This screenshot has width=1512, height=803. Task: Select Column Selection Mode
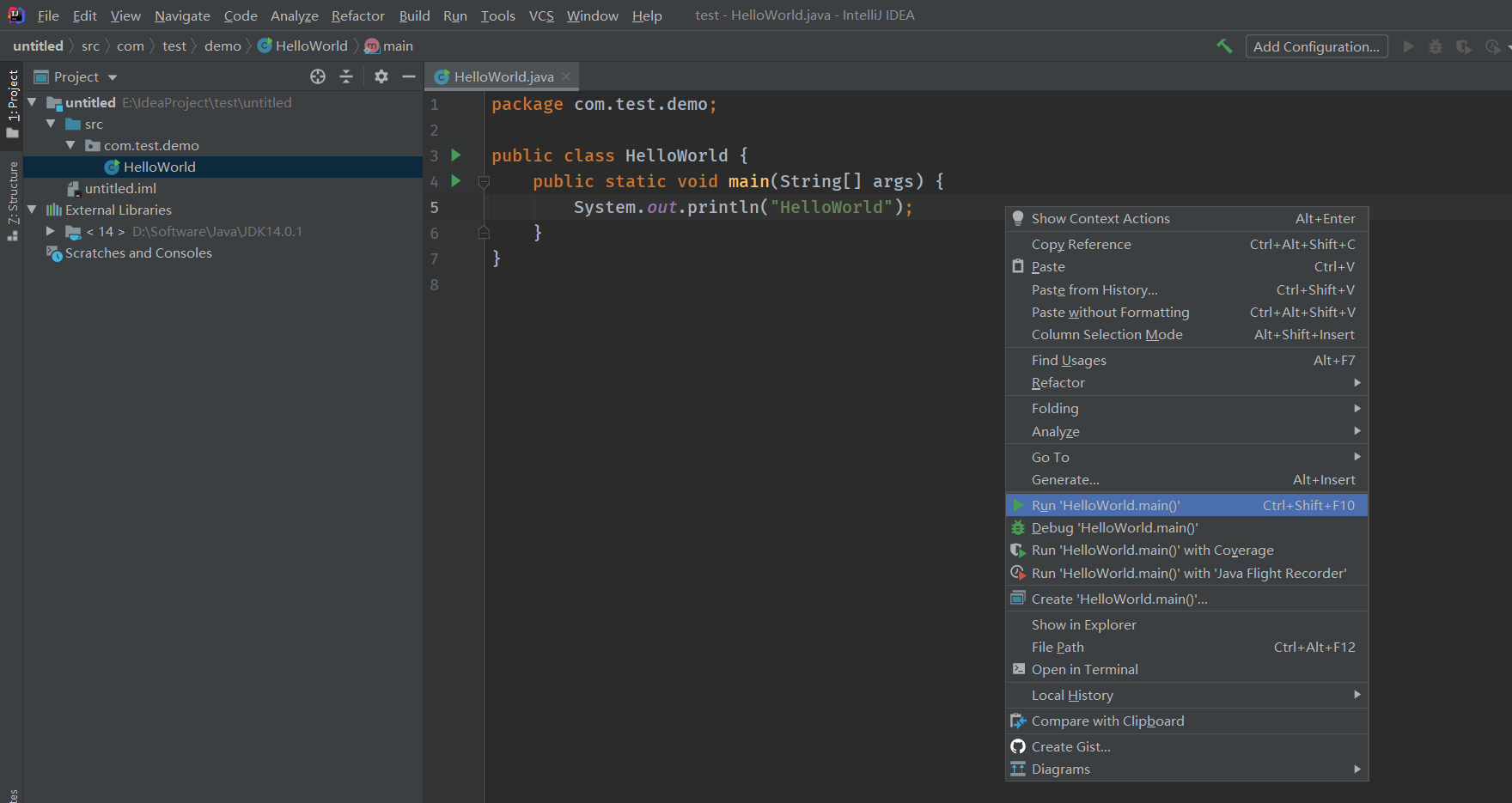[x=1186, y=335]
